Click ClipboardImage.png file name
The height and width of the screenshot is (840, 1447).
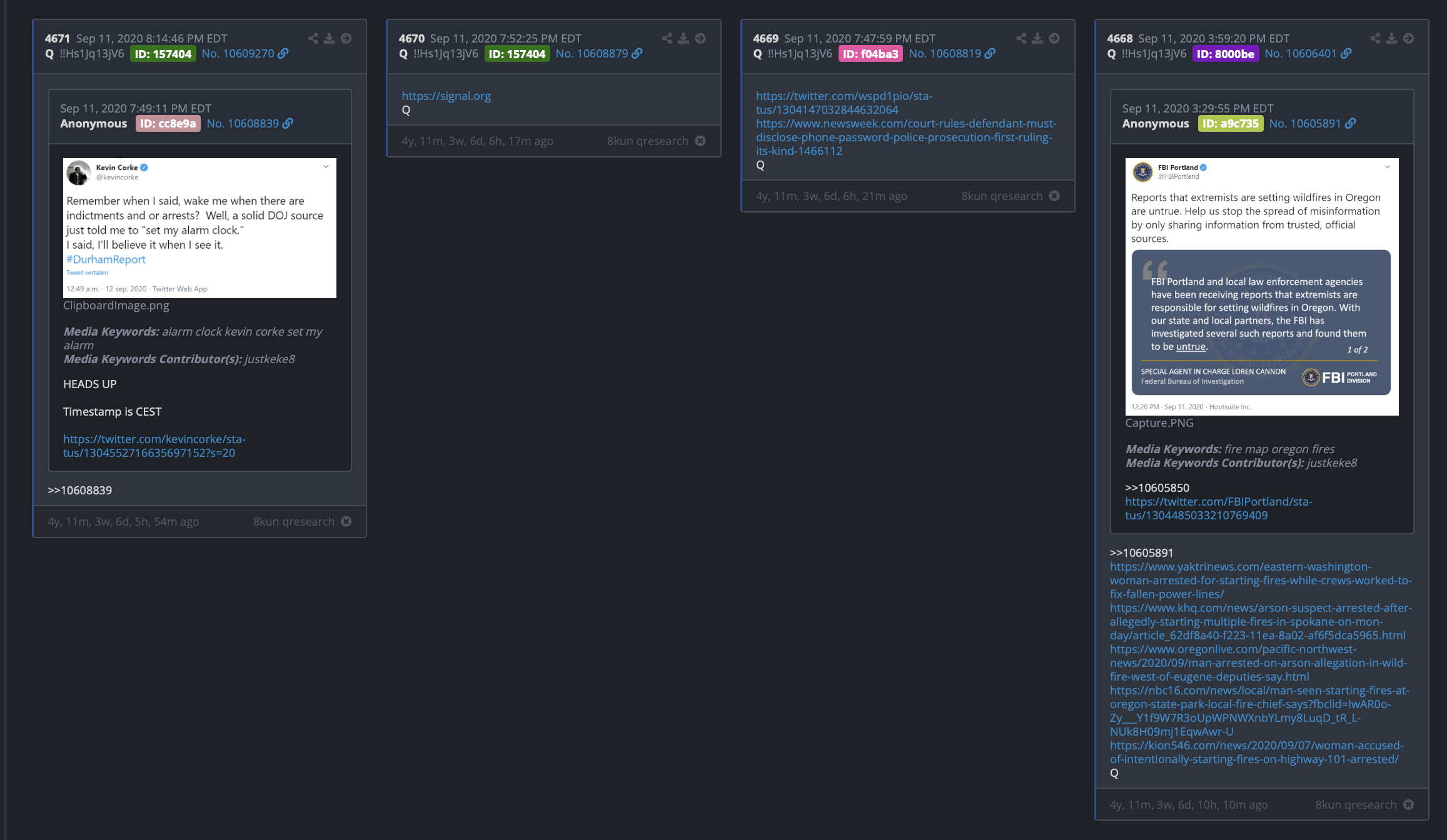click(116, 305)
